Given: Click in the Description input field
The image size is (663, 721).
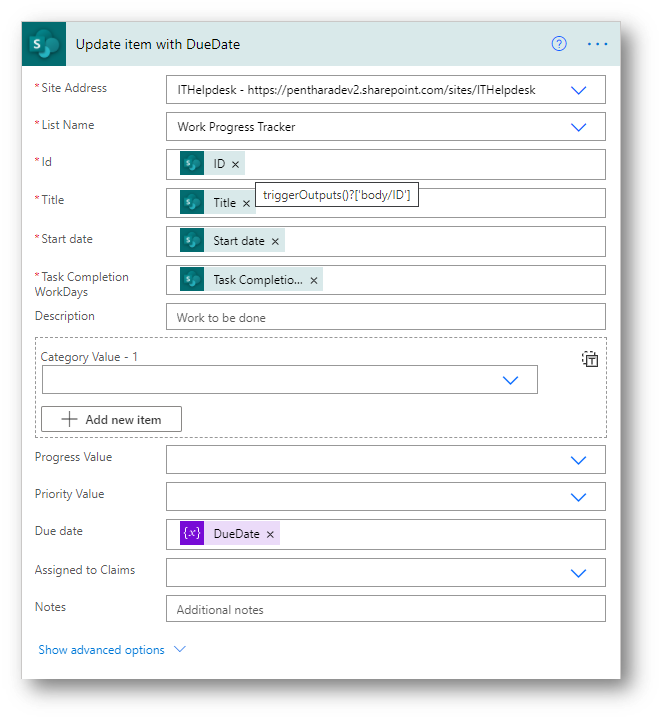Looking at the screenshot, I should click(x=386, y=317).
